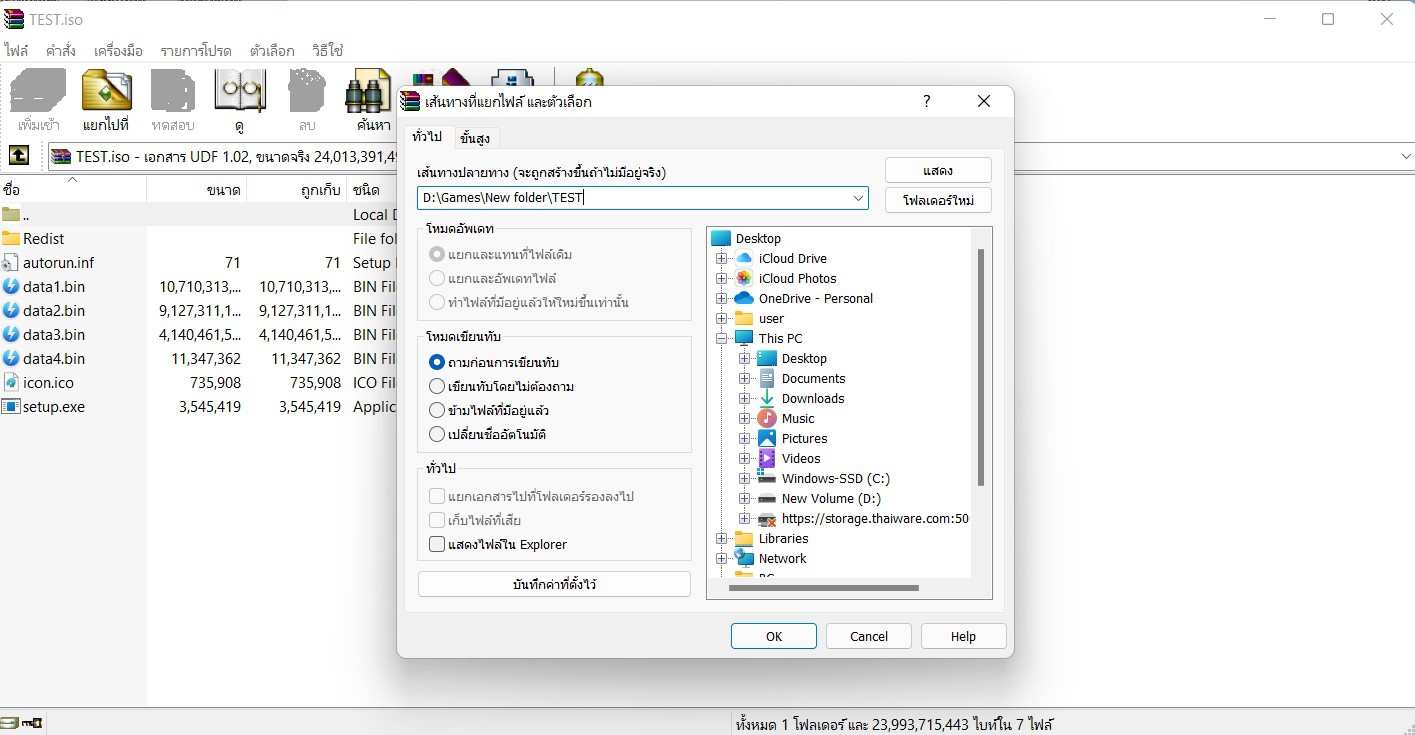
Task: Switch to the ทั่วไป (General) tab
Action: coord(427,136)
